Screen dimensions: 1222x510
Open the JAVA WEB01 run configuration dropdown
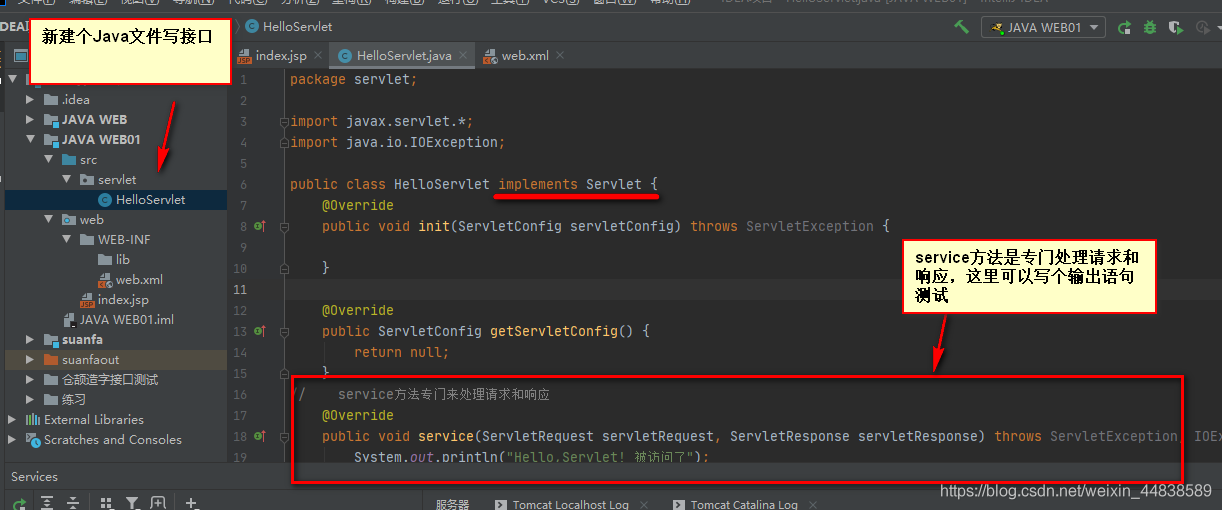point(1043,28)
